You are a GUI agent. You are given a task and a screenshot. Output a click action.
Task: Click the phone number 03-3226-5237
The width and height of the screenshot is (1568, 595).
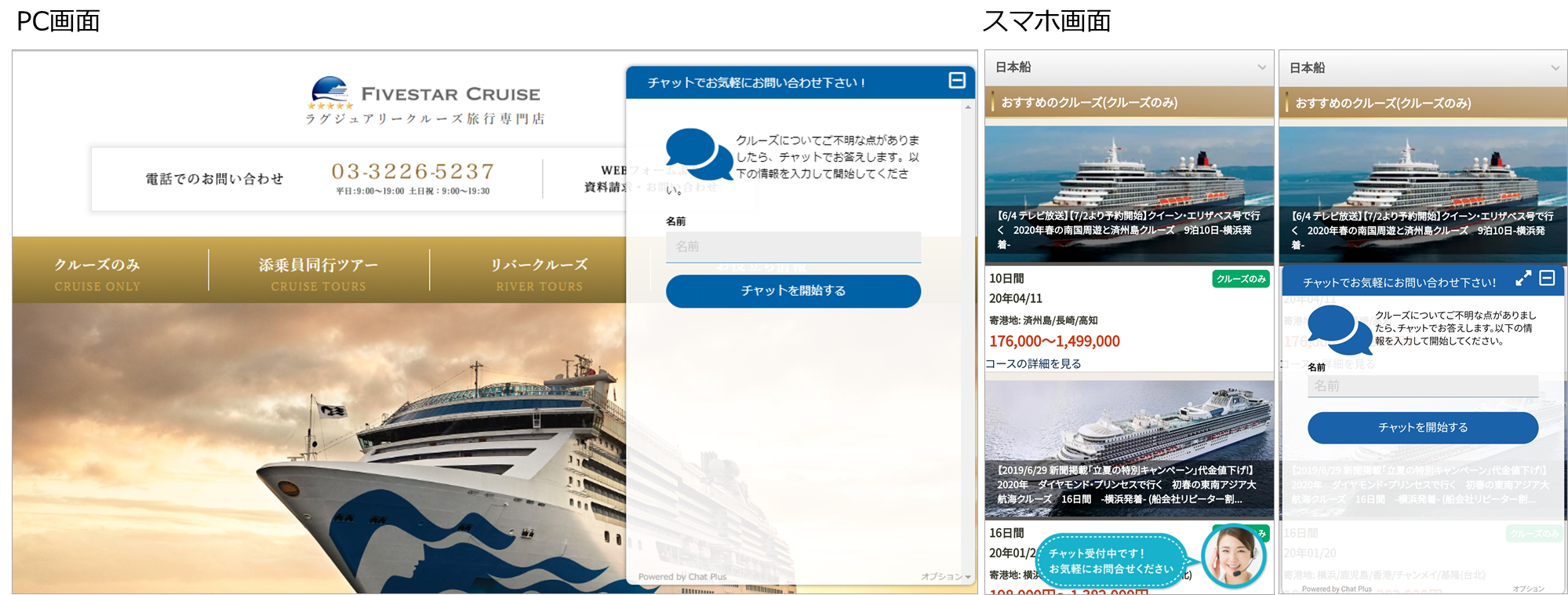pos(413,171)
